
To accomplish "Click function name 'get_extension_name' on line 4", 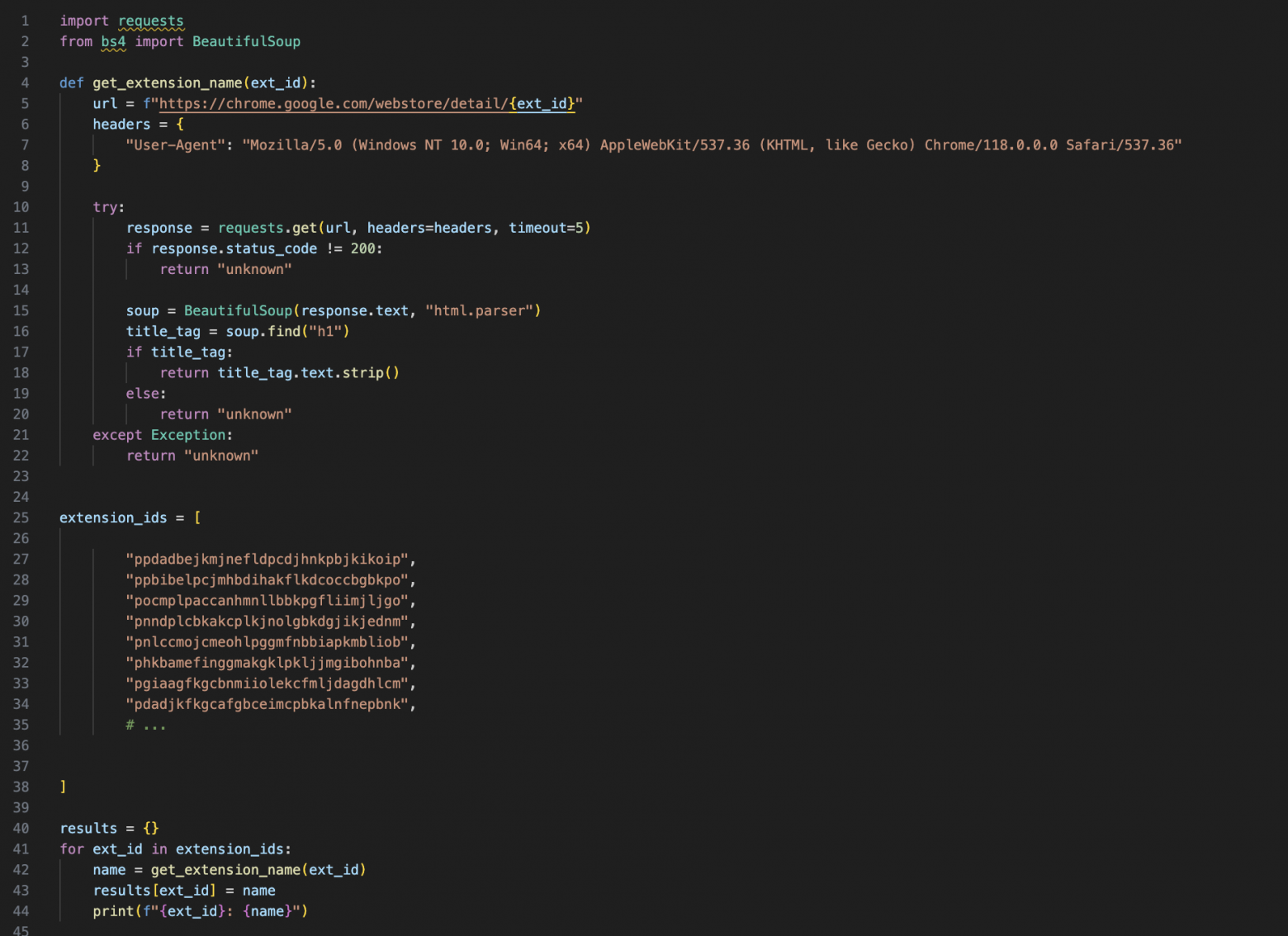I will click(x=168, y=83).
